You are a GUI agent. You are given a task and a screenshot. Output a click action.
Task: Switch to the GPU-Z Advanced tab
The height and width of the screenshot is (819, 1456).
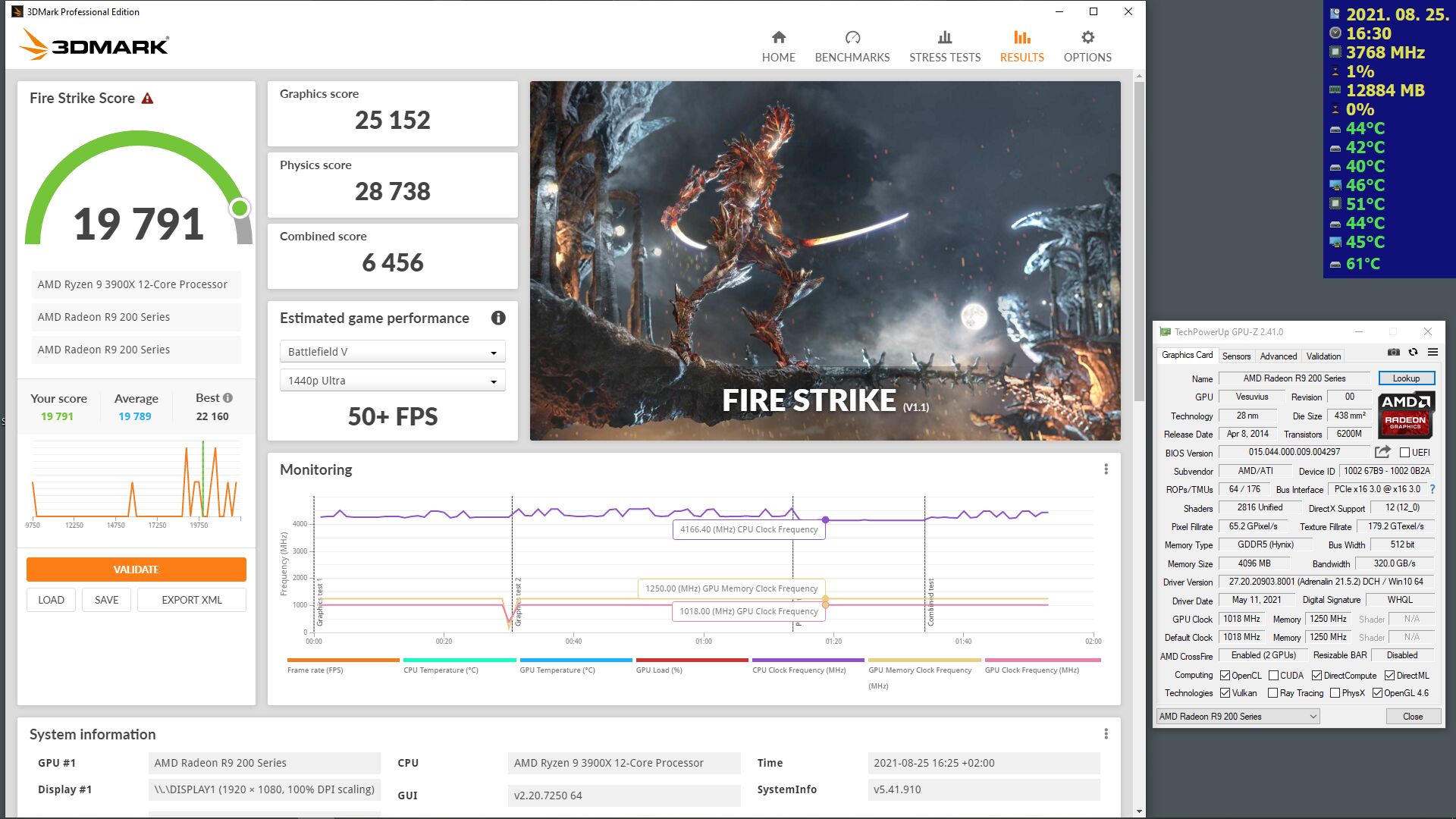[x=1279, y=356]
